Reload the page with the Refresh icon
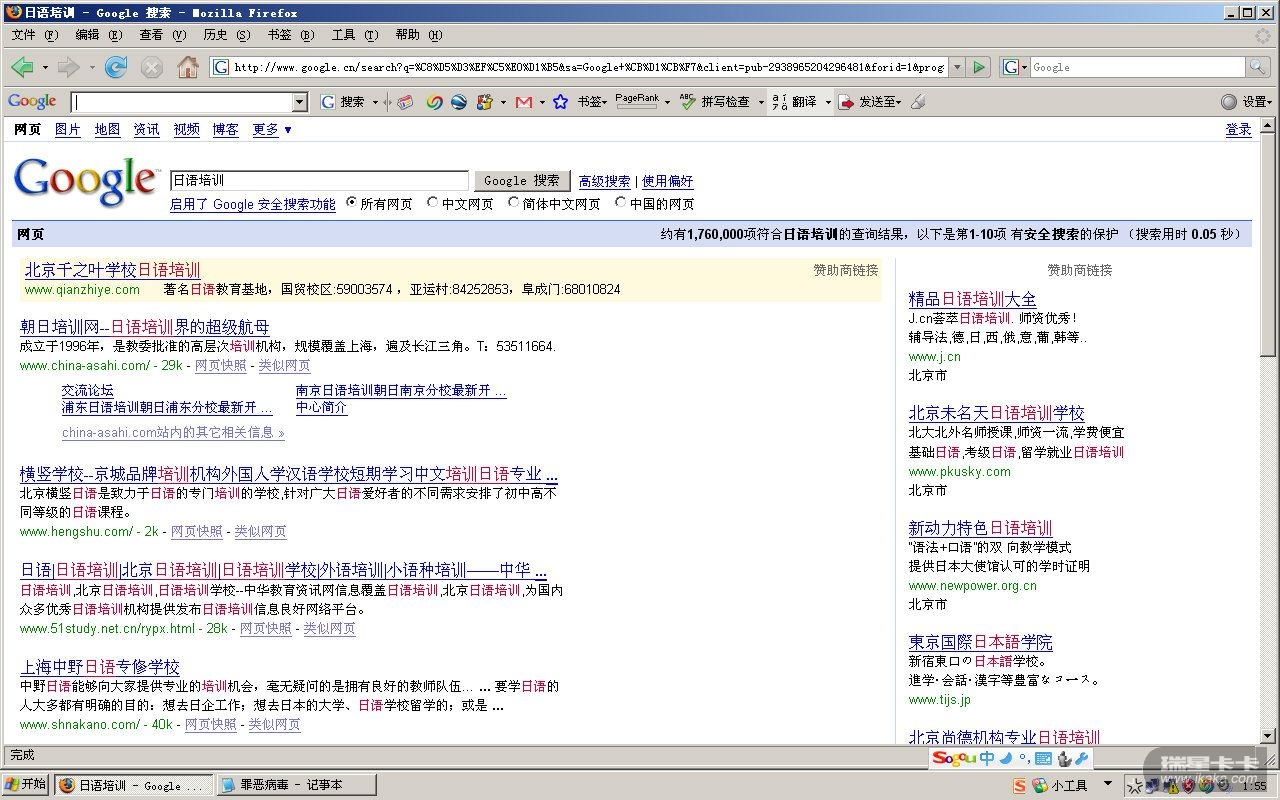 click(x=116, y=67)
